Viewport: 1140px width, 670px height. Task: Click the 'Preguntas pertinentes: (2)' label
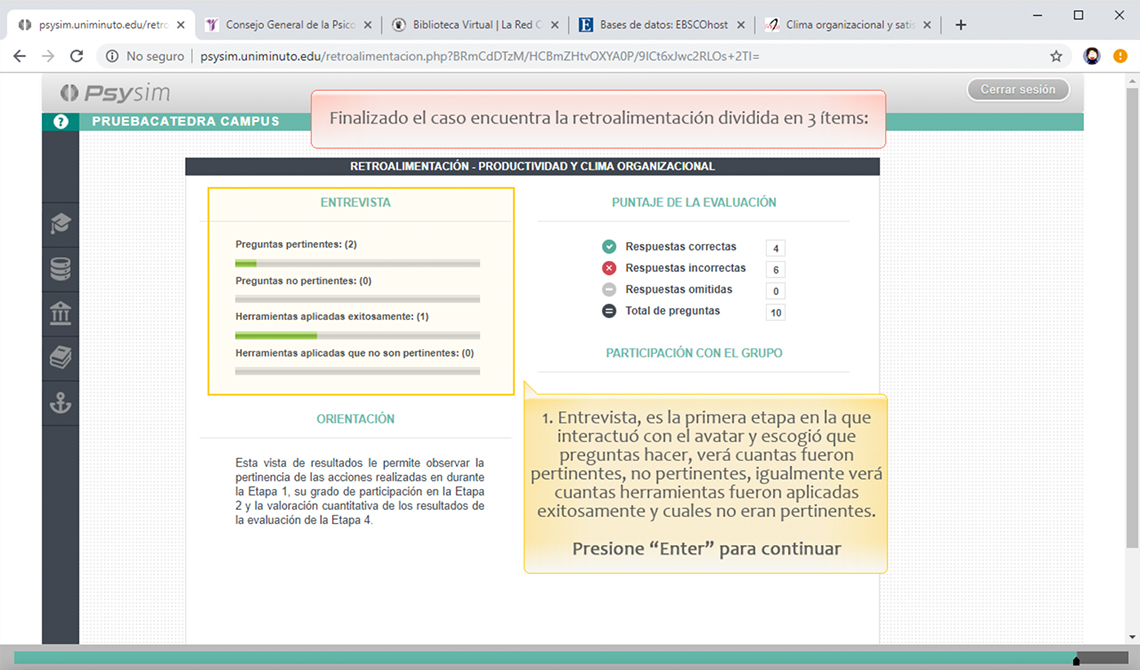pyautogui.click(x=296, y=244)
